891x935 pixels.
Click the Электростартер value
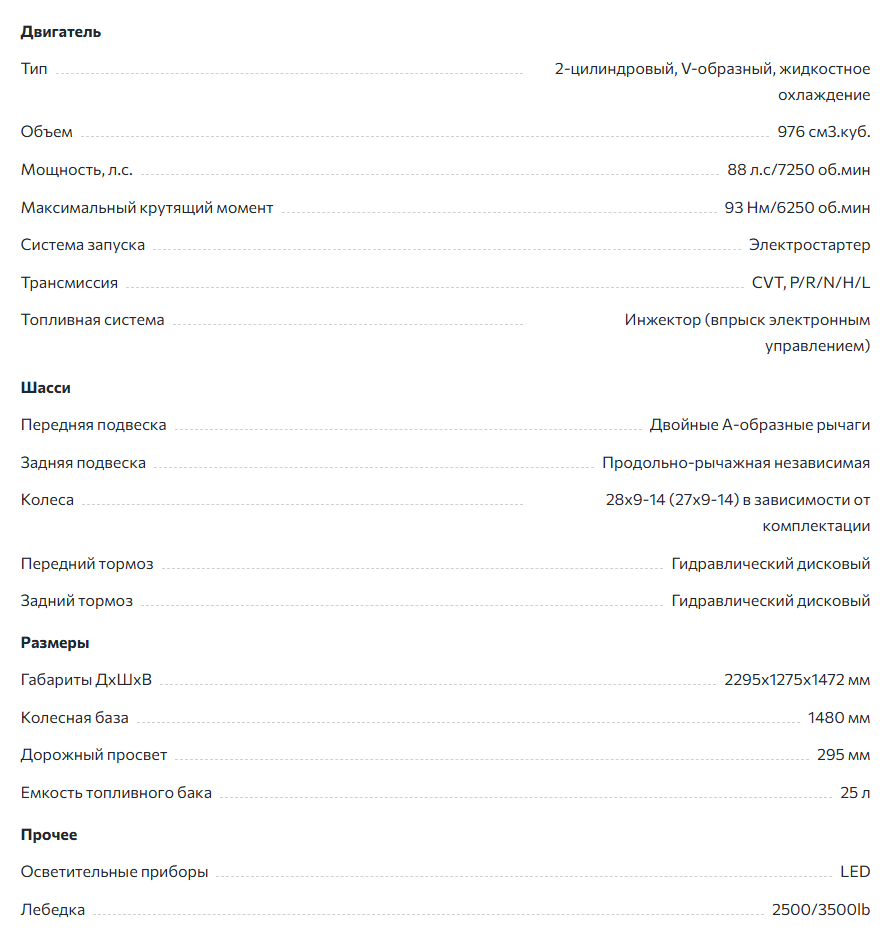(809, 245)
